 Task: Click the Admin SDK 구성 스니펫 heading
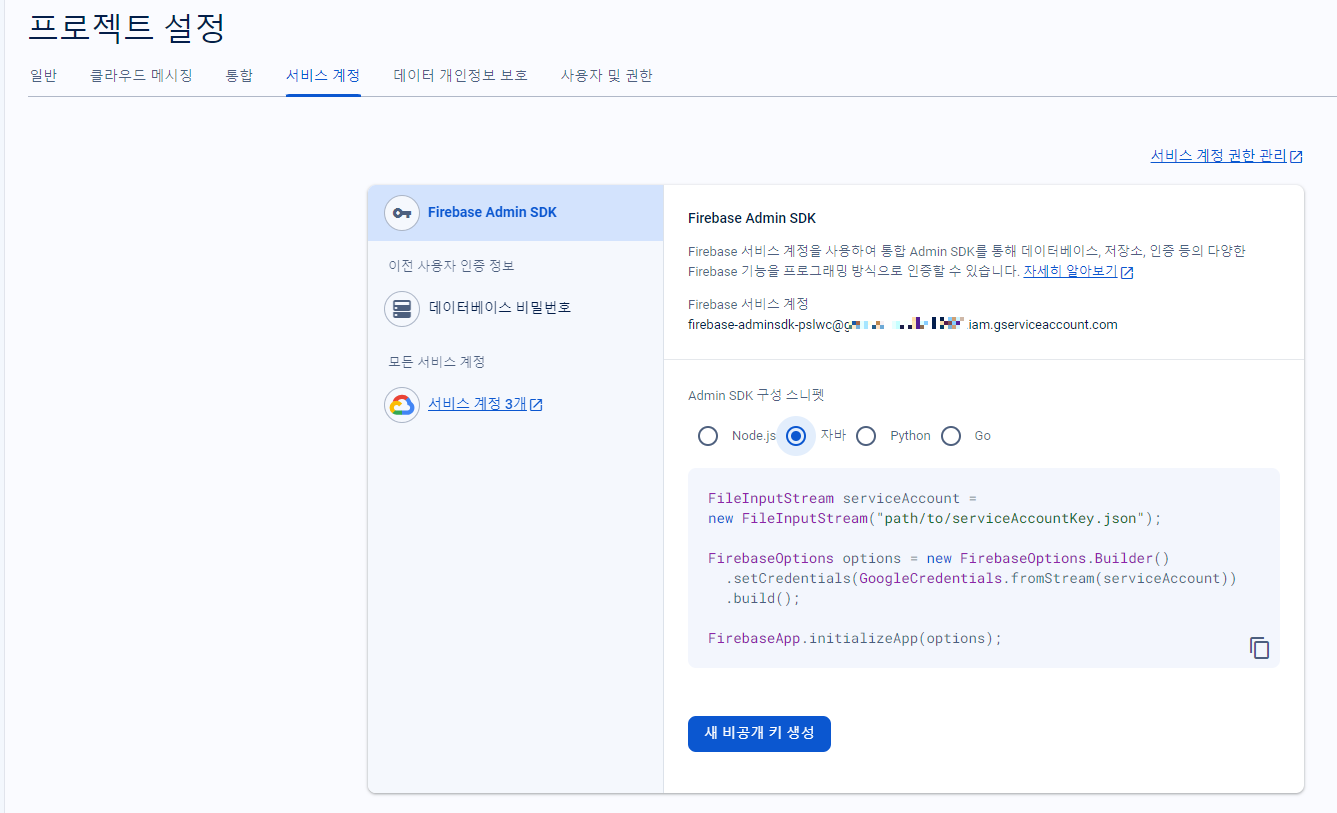(x=756, y=396)
